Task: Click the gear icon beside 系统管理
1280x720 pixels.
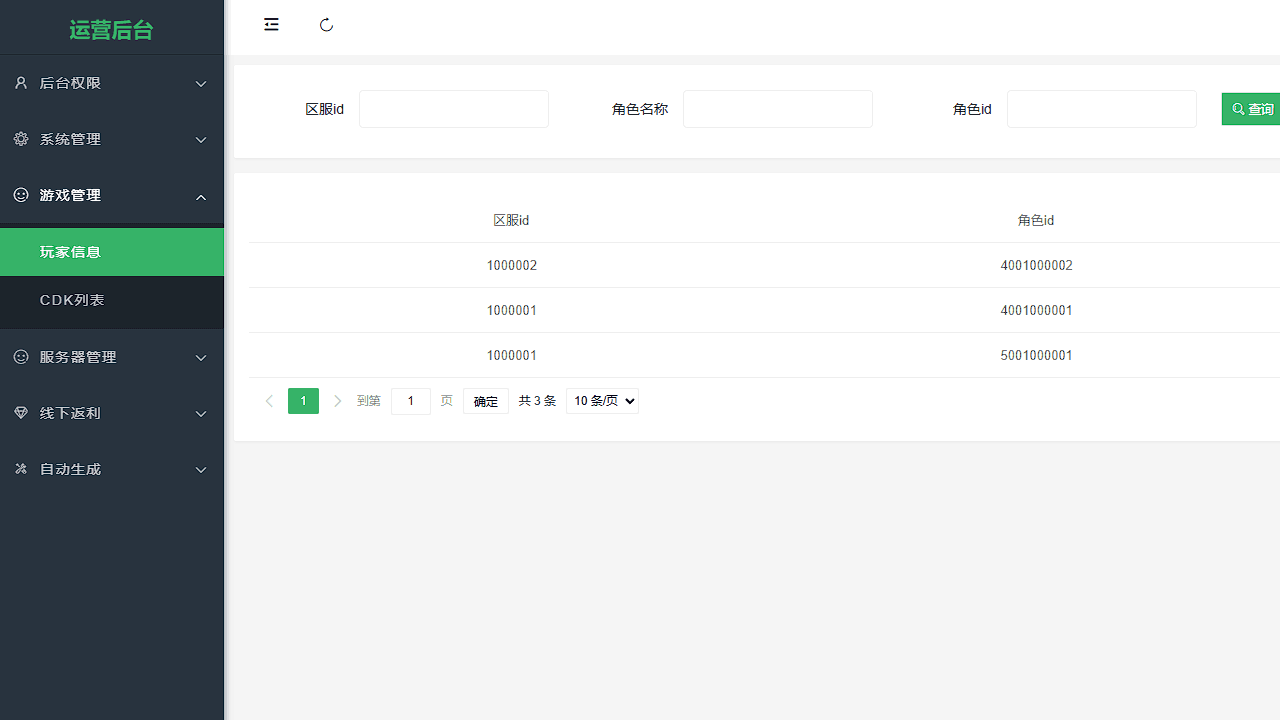Action: [x=20, y=139]
